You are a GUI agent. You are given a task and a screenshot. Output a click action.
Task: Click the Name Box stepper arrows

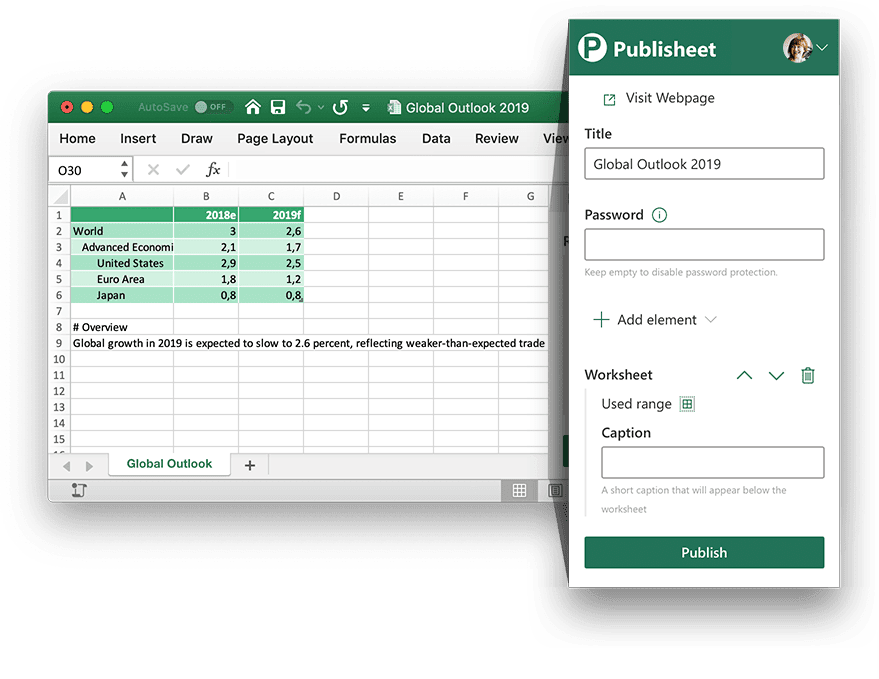pos(124,169)
